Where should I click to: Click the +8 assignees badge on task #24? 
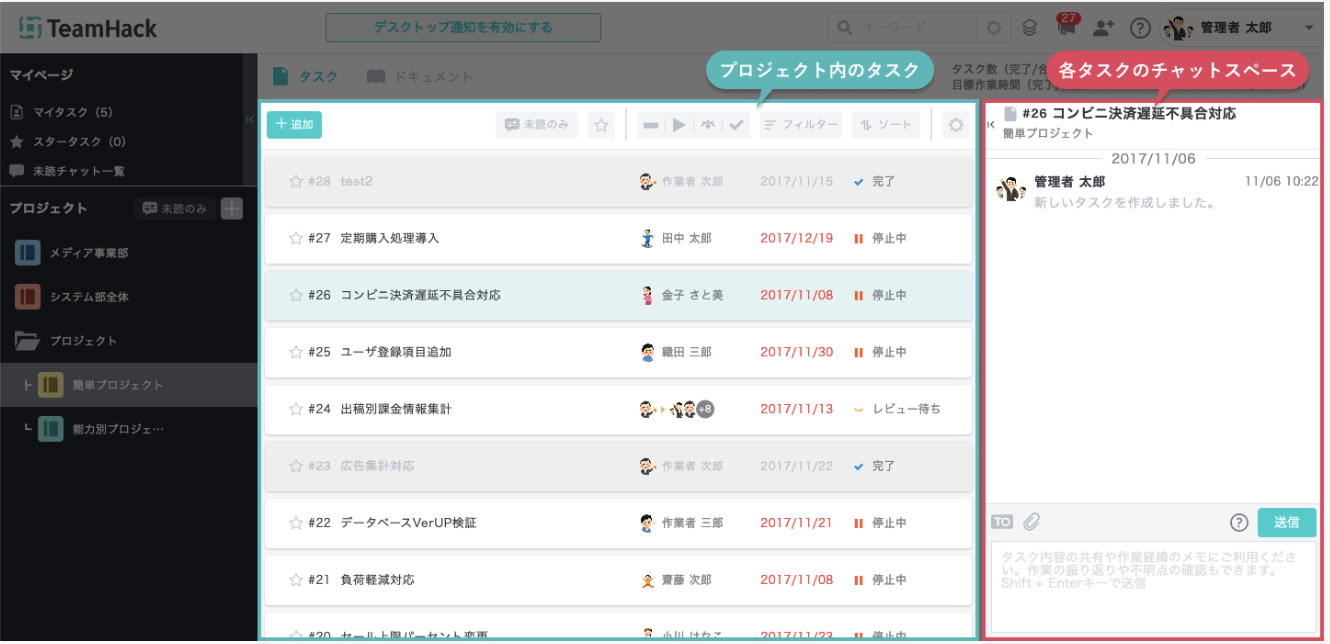tap(705, 409)
